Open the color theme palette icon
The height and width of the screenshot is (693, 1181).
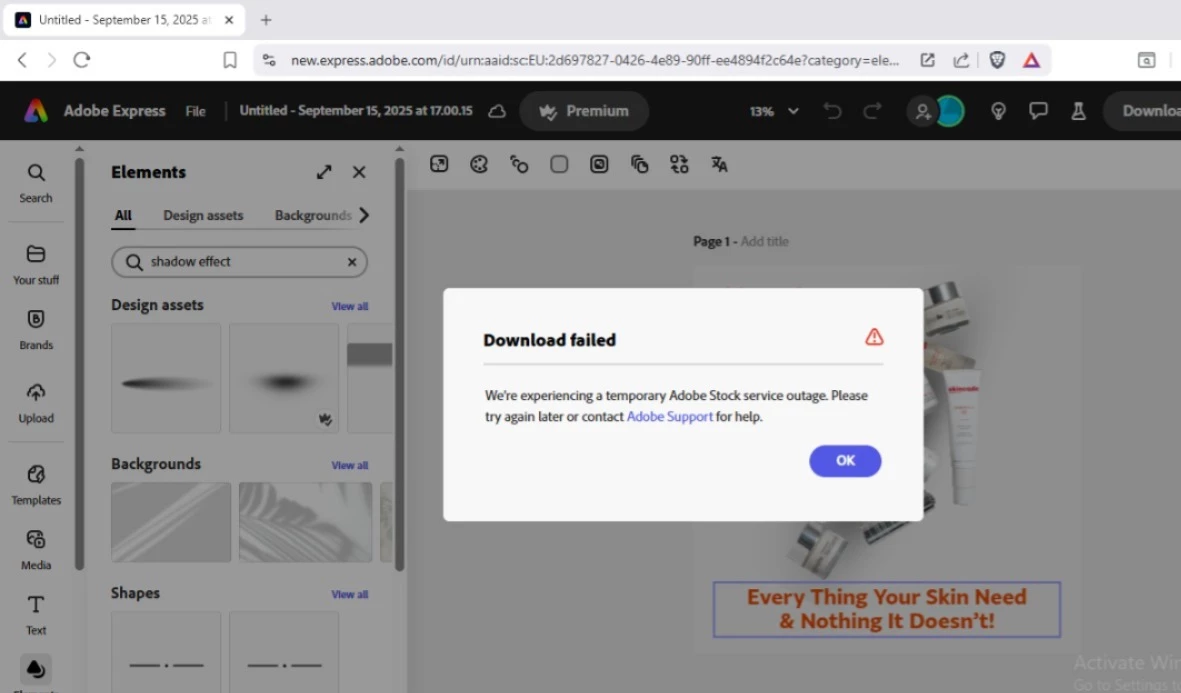tap(479, 163)
